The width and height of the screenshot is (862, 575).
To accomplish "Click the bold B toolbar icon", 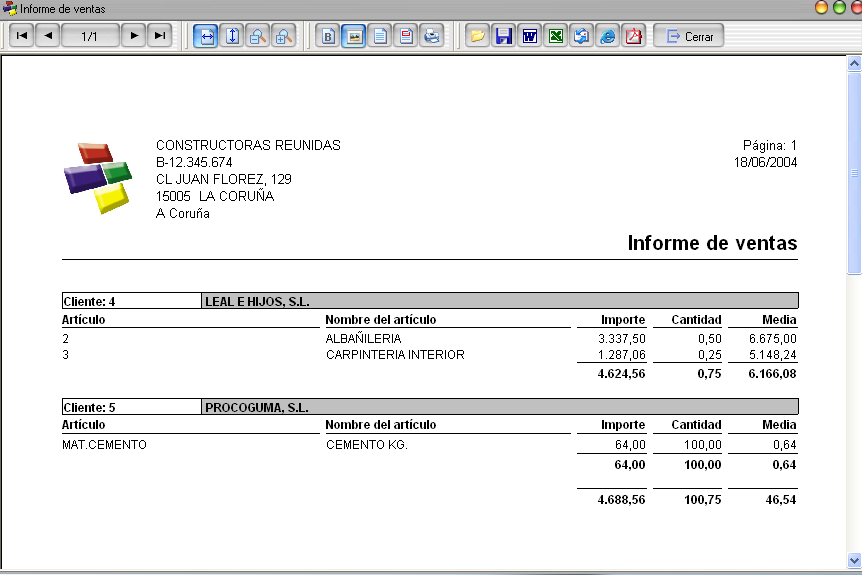I will tap(328, 36).
